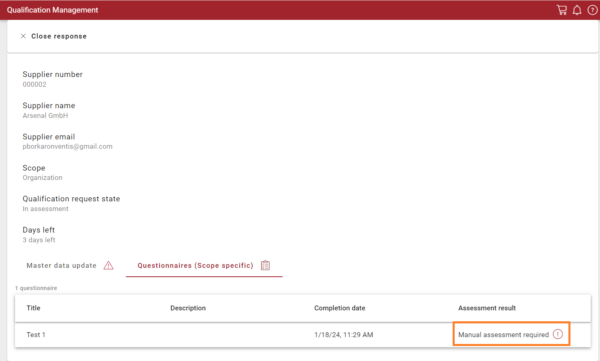600x361 pixels.
Task: Click the Qualification Management title
Action: click(52, 10)
